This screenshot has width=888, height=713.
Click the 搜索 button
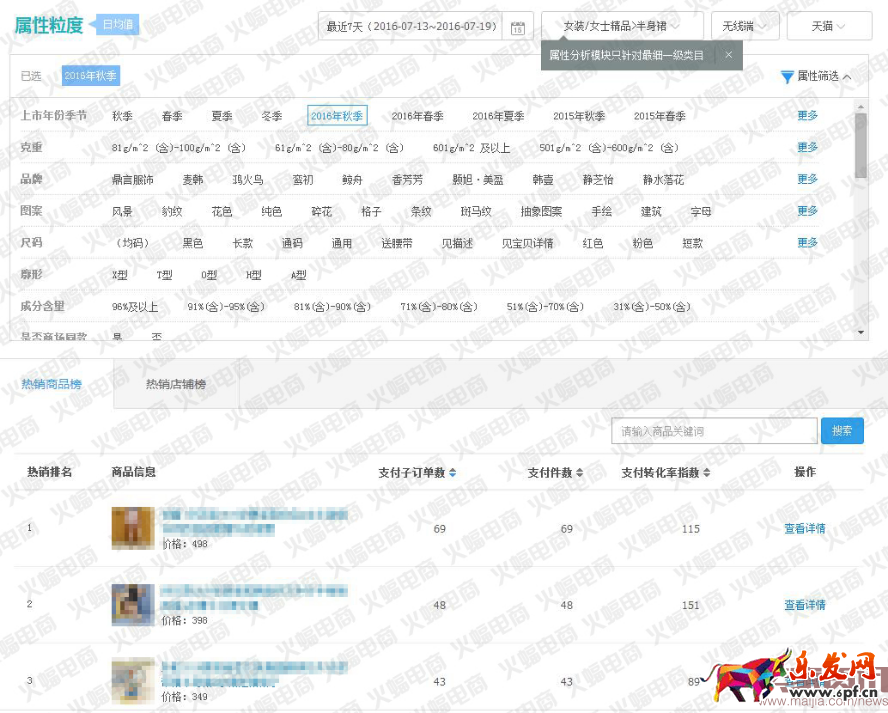tap(842, 431)
